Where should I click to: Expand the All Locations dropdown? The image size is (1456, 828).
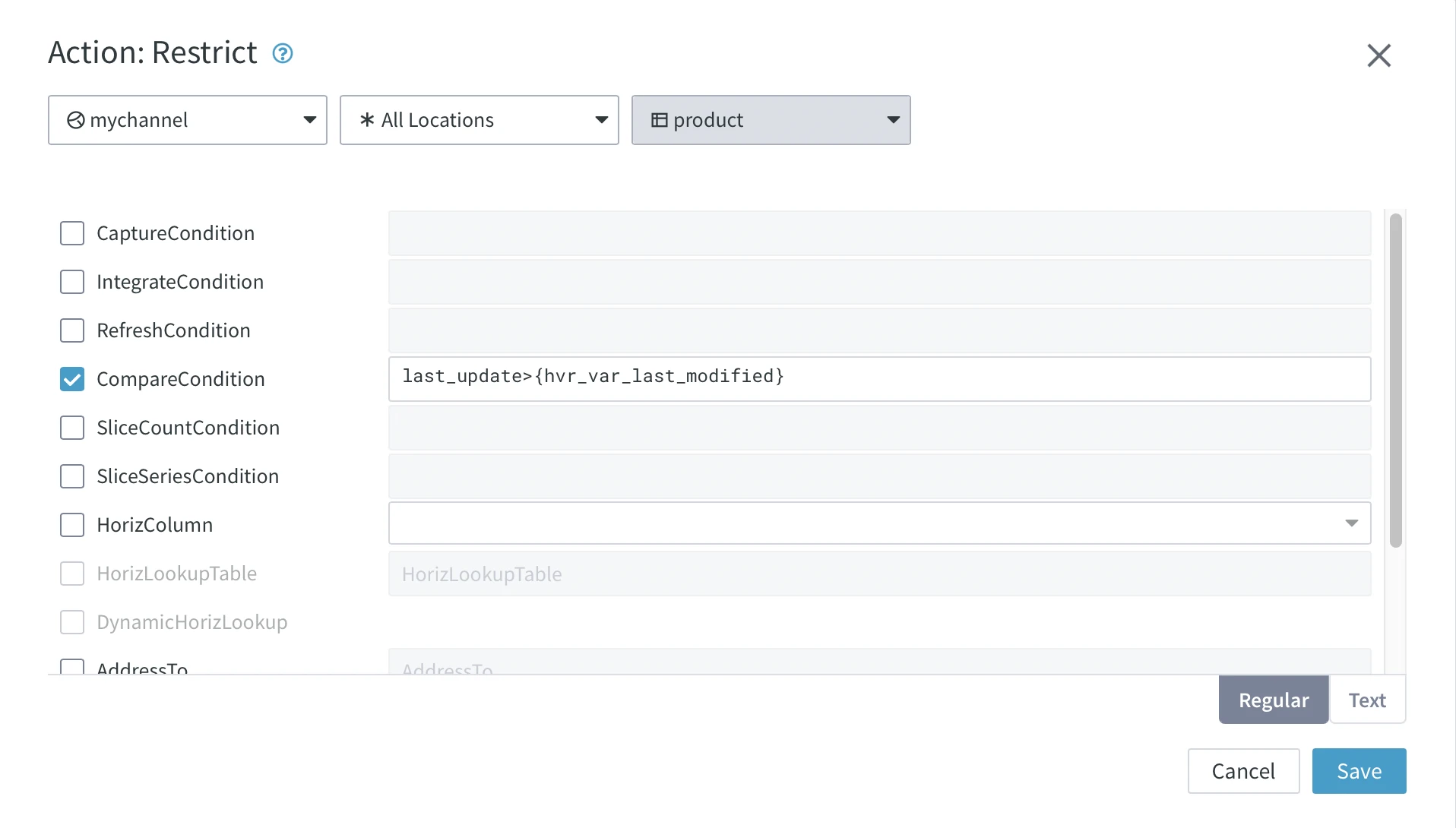coord(601,120)
